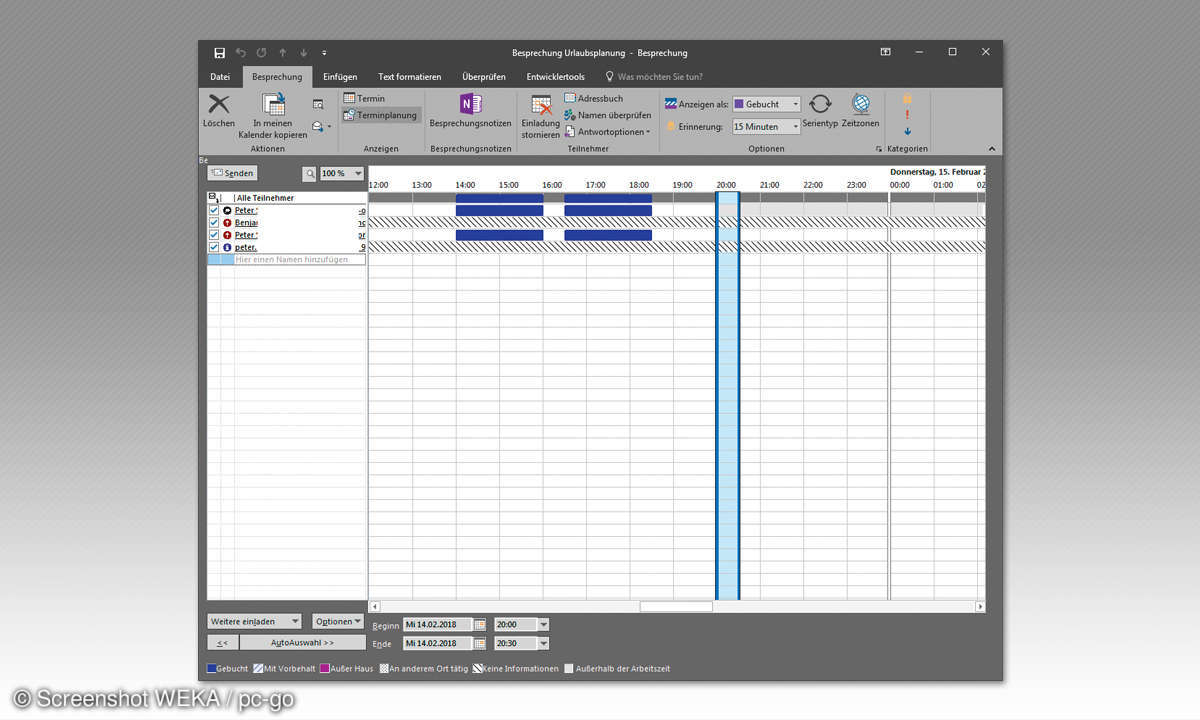Open the Datei tab
Screen dimensions: 1200x720
(220, 77)
